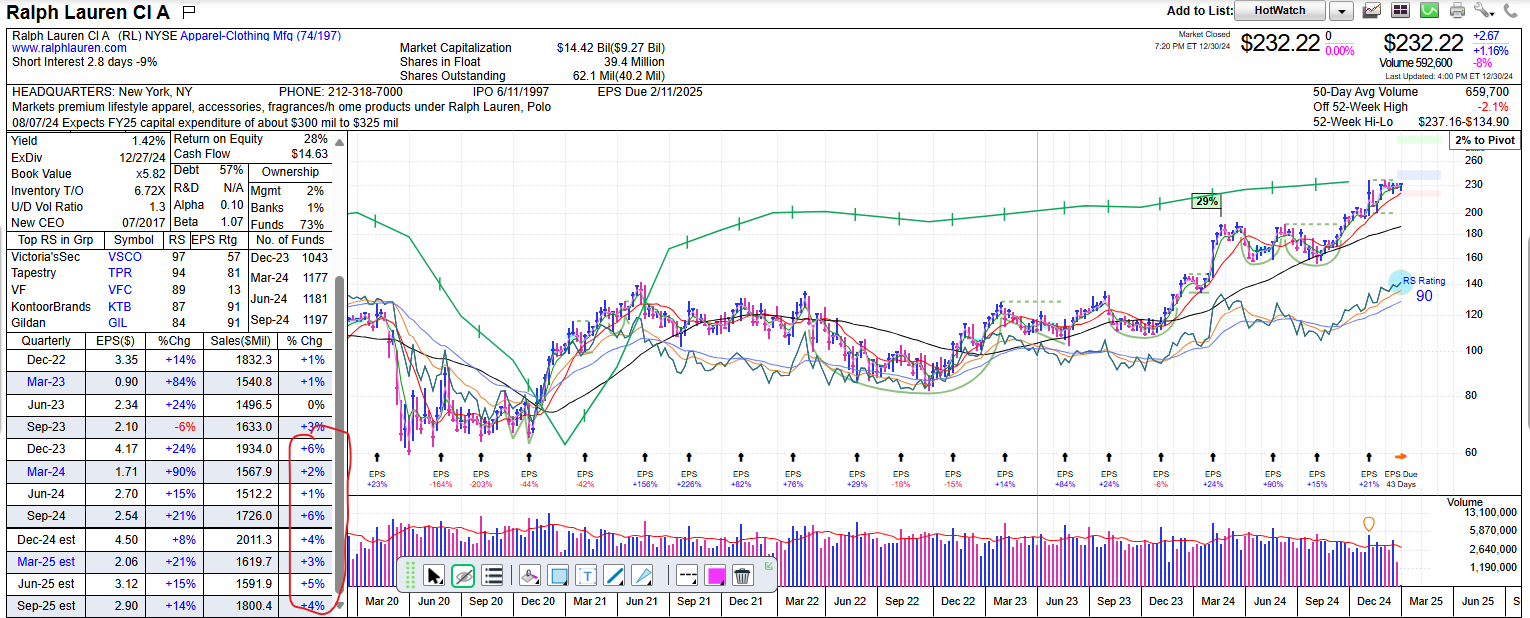
Task: Grab the drawing toolbar dotted drag handle
Action: [x=408, y=575]
